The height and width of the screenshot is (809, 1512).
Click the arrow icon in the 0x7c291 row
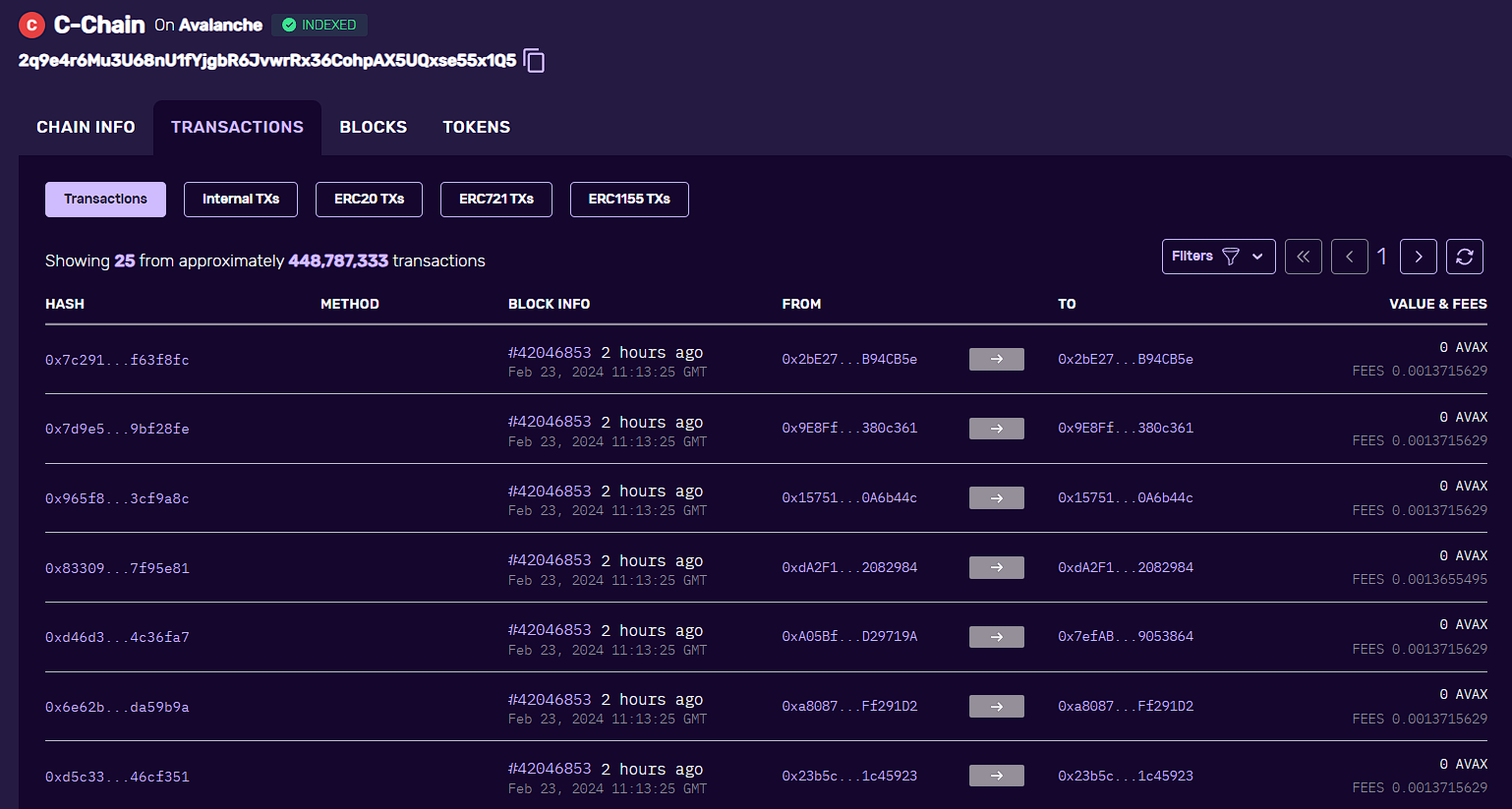(x=996, y=360)
